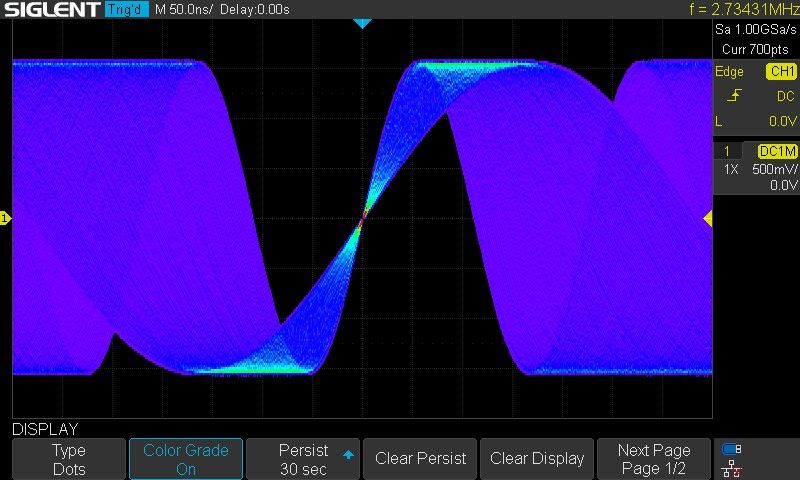Click the Clear Persist button
This screenshot has width=800, height=480.
tap(420, 459)
